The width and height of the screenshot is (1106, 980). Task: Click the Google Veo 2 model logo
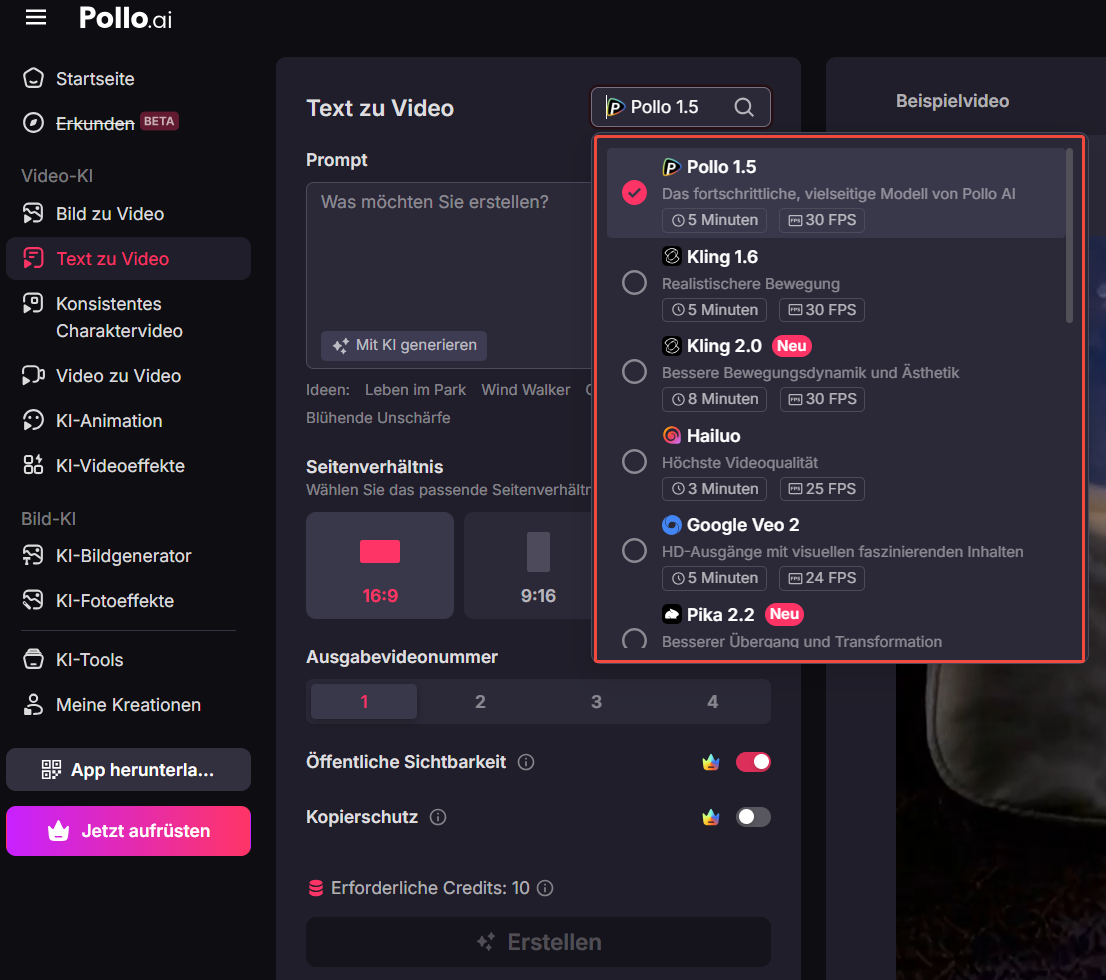click(x=672, y=525)
